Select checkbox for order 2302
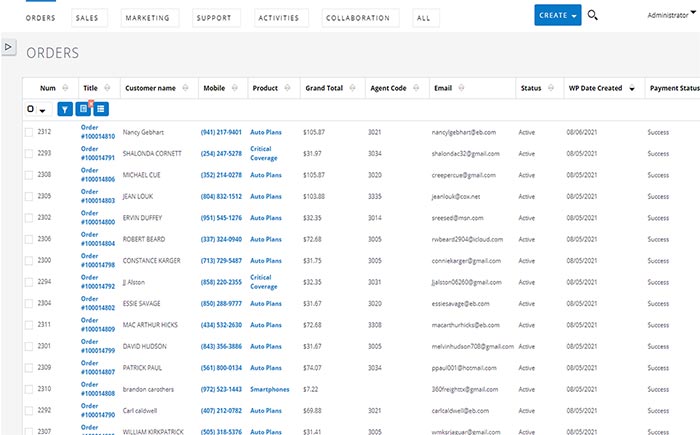Image resolution: width=700 pixels, height=435 pixels. (x=29, y=218)
